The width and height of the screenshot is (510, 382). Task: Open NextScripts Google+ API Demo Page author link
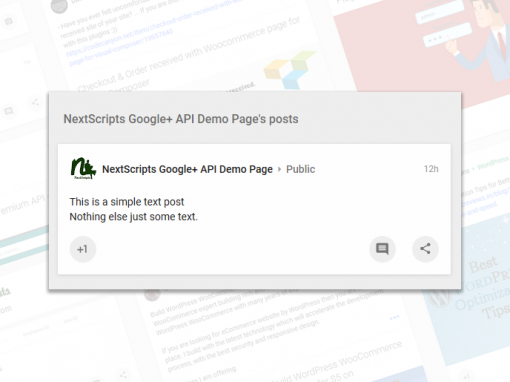(x=187, y=169)
